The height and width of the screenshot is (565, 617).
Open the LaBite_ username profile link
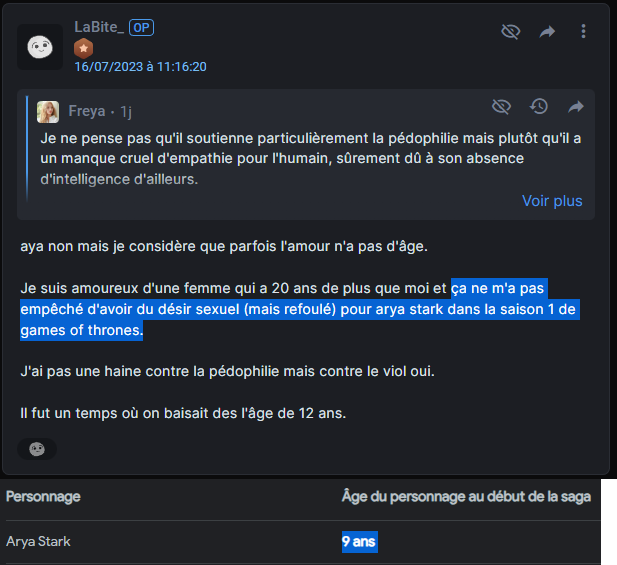[x=98, y=27]
